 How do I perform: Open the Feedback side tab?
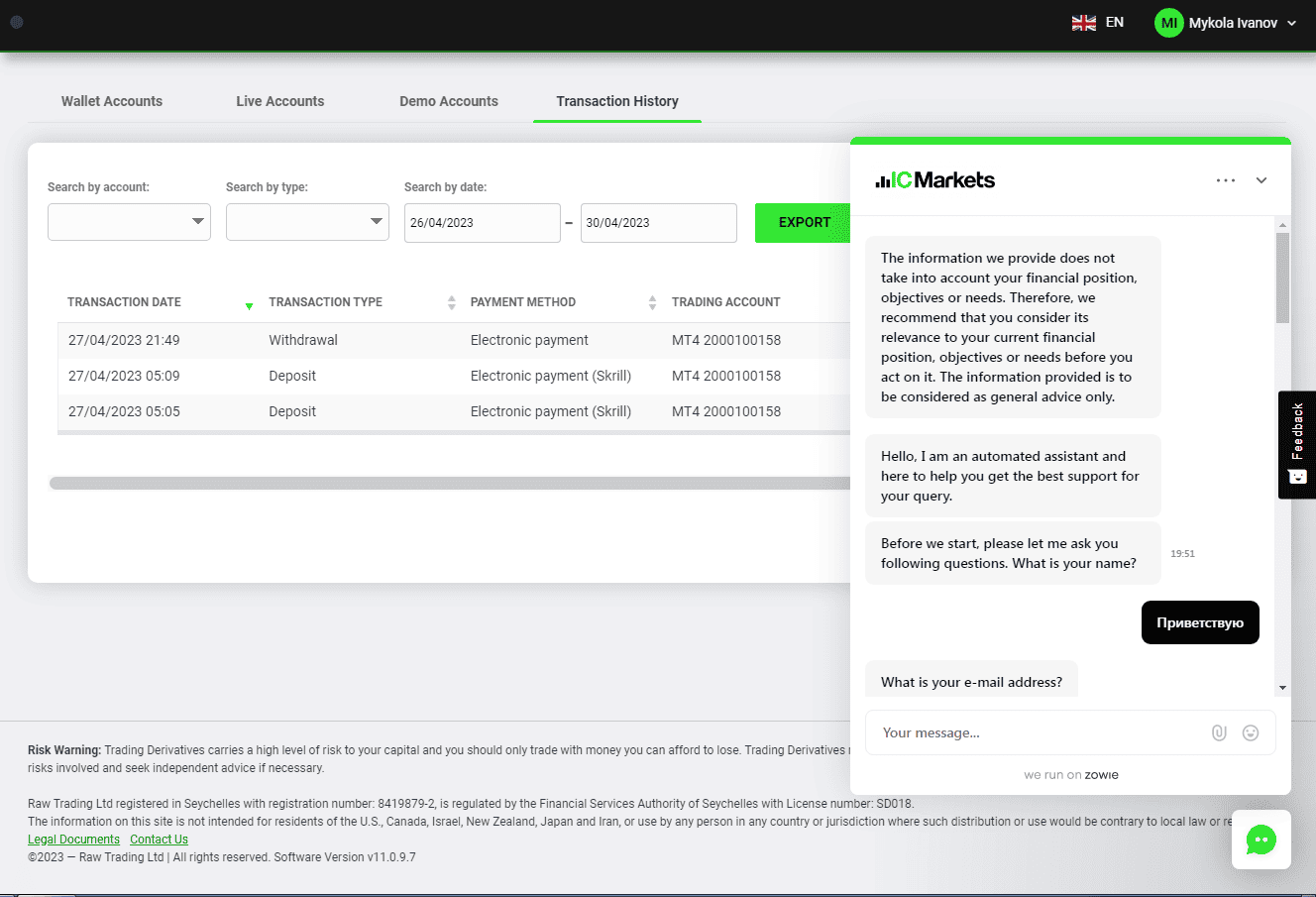click(x=1297, y=444)
